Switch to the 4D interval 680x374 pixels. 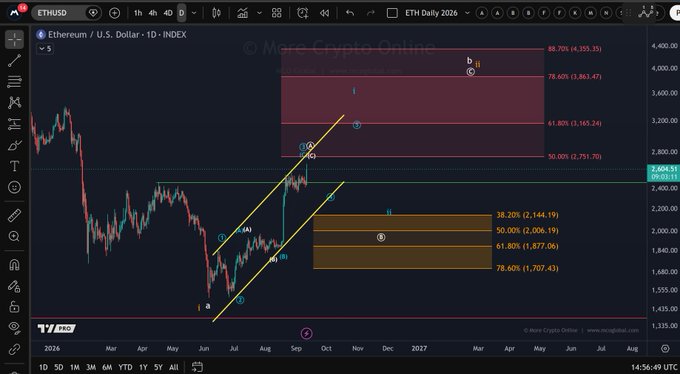[168, 13]
